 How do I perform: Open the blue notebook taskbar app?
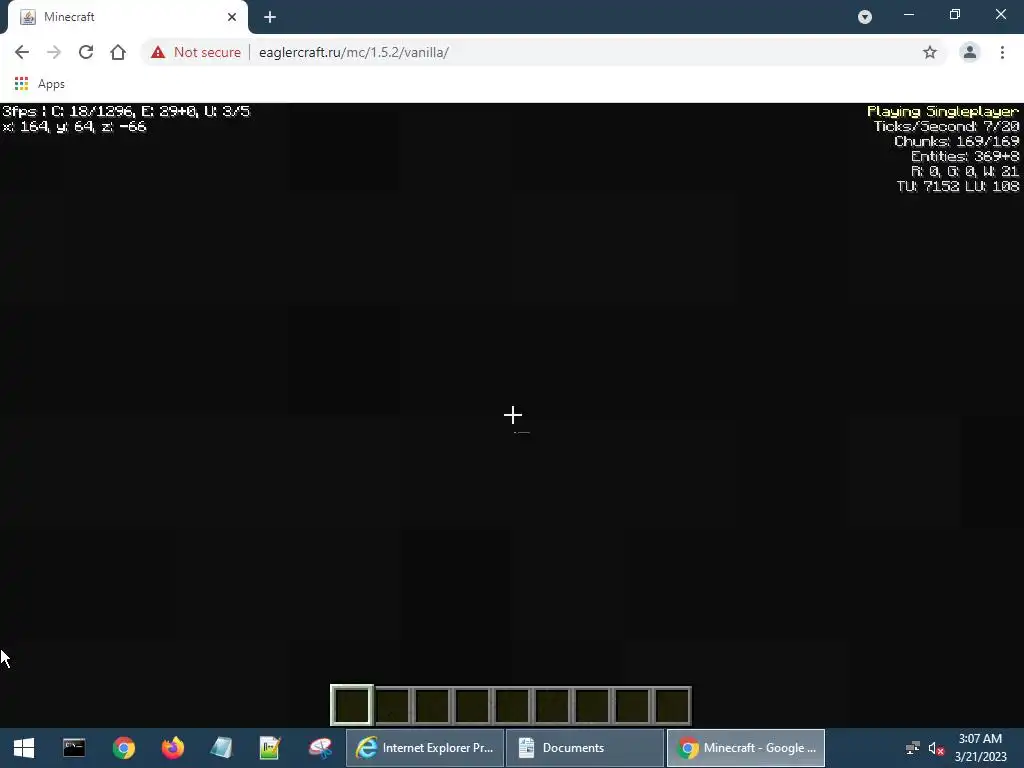pyautogui.click(x=221, y=748)
